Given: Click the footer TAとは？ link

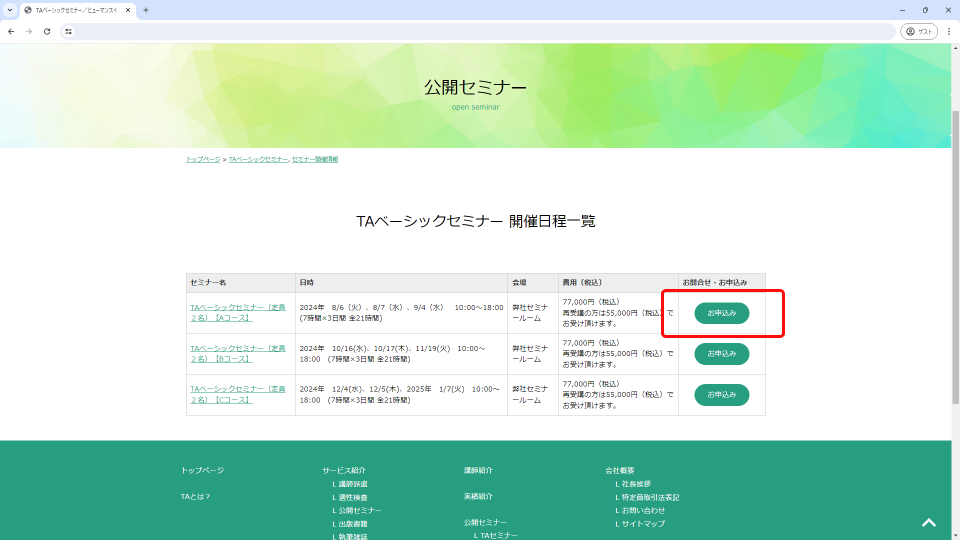Looking at the screenshot, I should tap(195, 497).
